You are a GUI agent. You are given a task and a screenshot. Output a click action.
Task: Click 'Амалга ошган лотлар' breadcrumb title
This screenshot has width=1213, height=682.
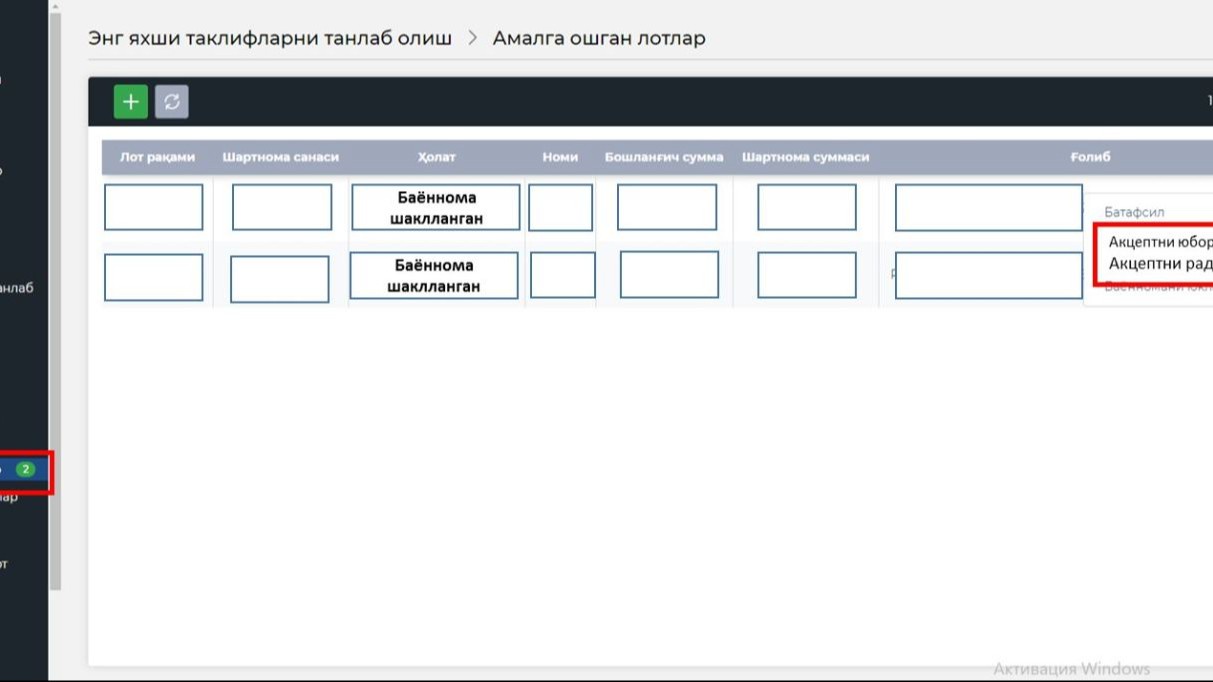coord(599,38)
